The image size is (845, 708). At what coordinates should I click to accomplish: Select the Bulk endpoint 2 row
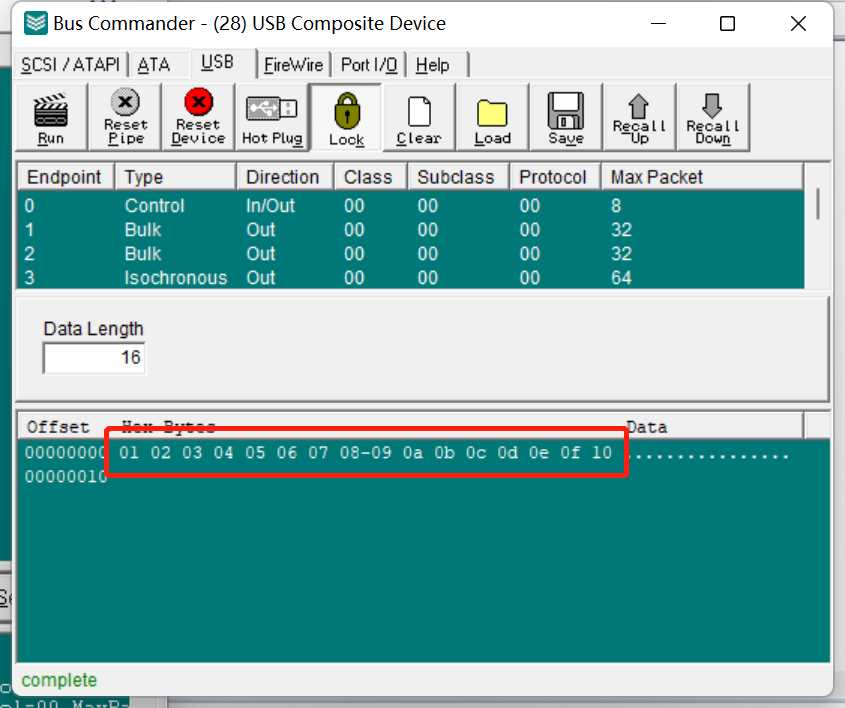point(411,254)
